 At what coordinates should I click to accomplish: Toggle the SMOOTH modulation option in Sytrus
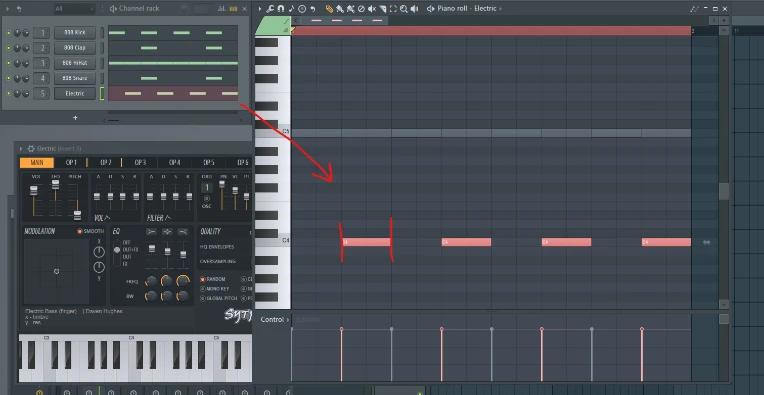click(x=90, y=231)
